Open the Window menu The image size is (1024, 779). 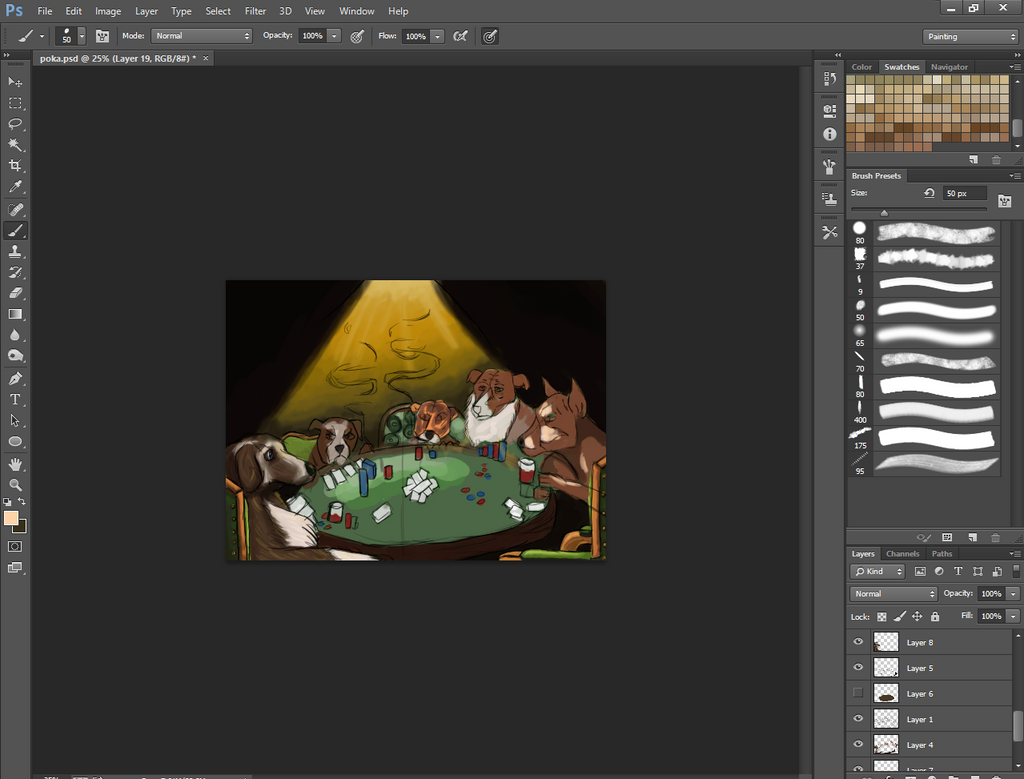357,11
